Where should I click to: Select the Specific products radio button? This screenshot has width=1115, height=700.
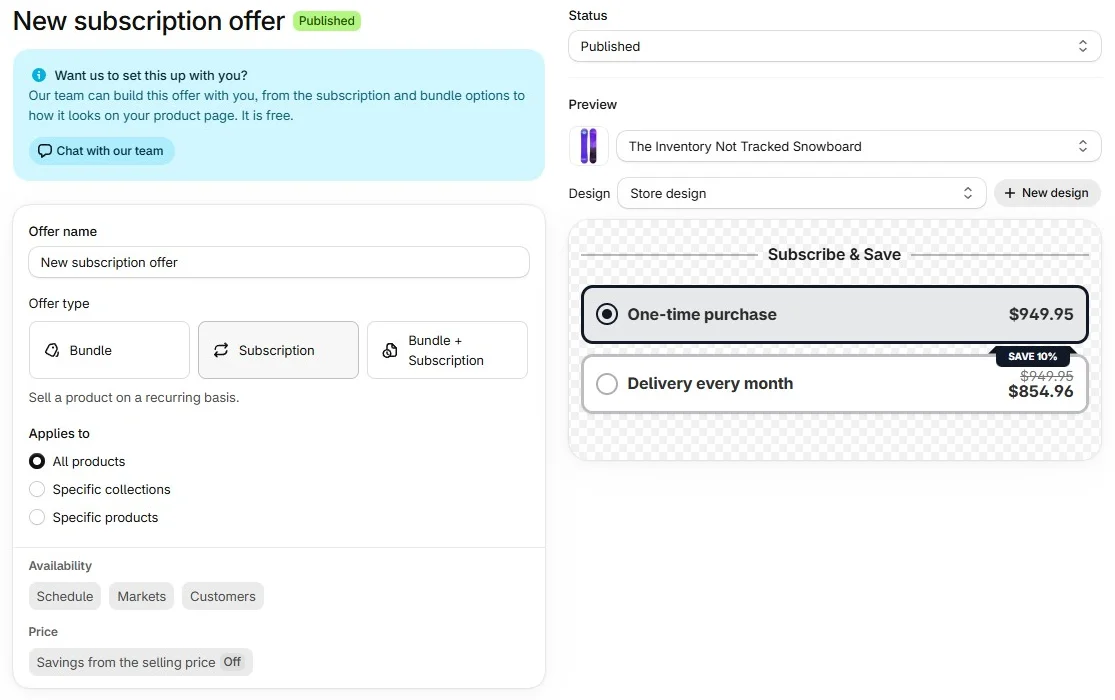point(37,517)
